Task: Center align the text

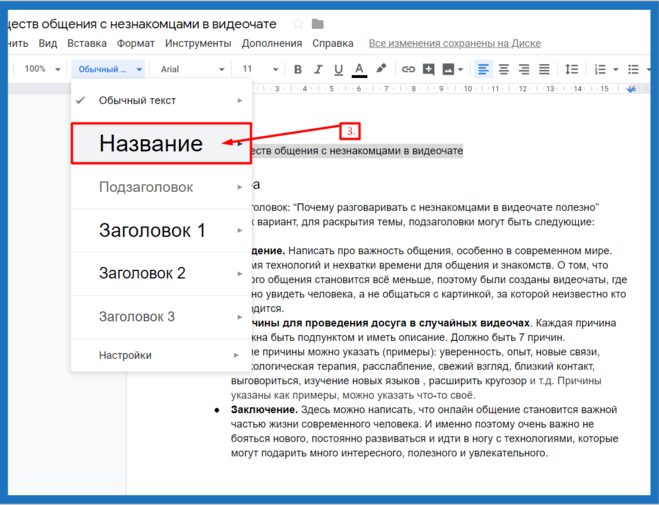Action: pos(503,69)
